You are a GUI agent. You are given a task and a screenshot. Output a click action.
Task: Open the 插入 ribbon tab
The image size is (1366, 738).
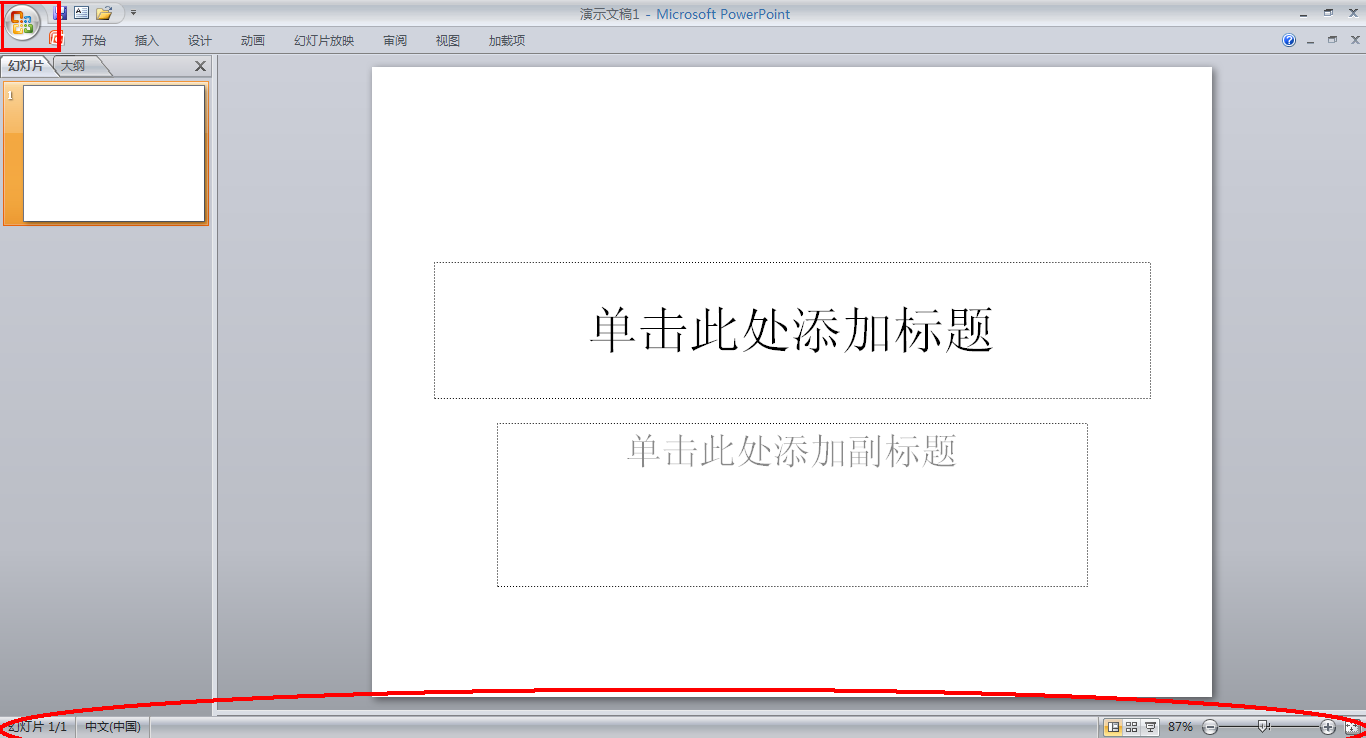coord(147,41)
